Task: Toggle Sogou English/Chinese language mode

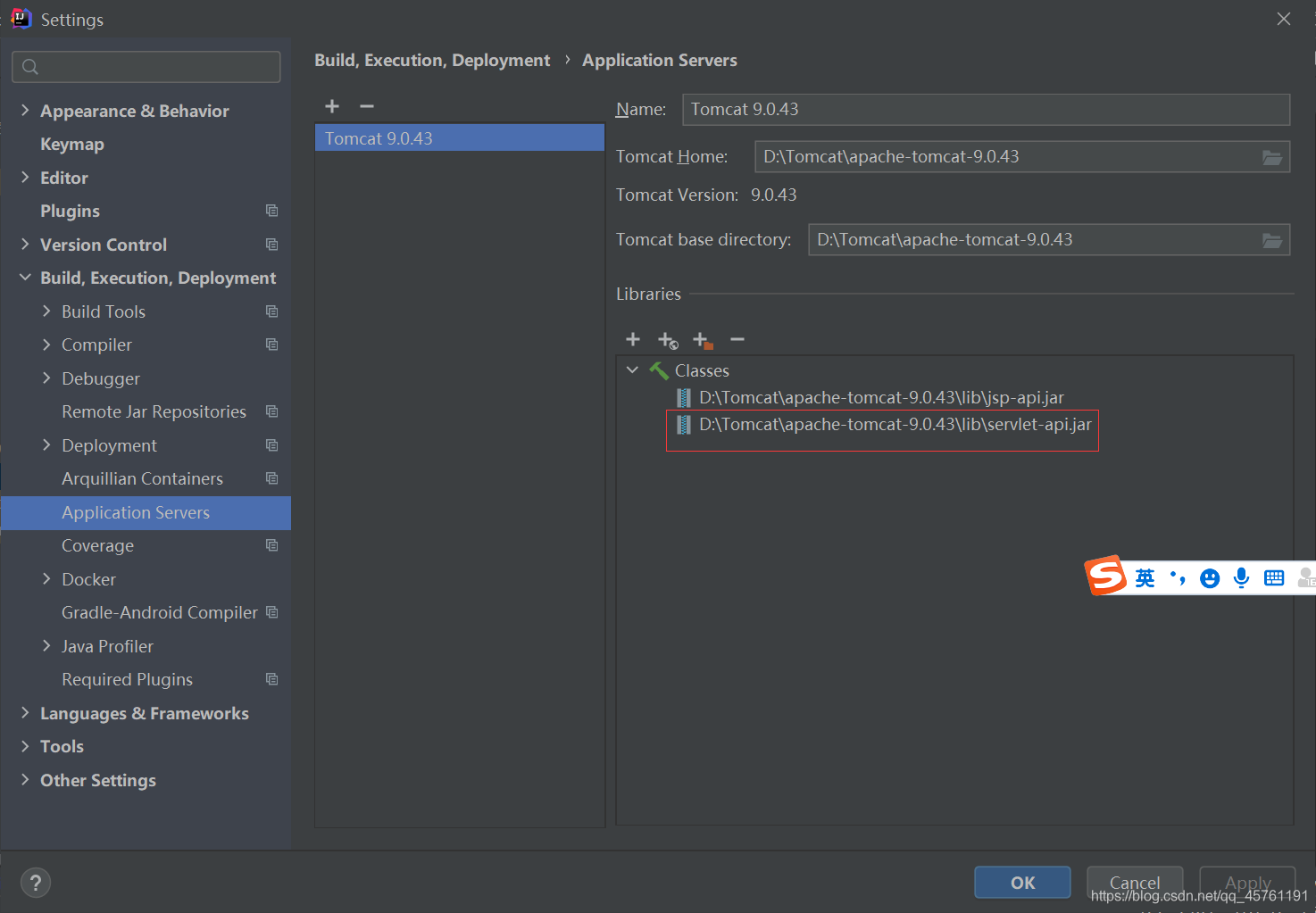Action: (1145, 578)
